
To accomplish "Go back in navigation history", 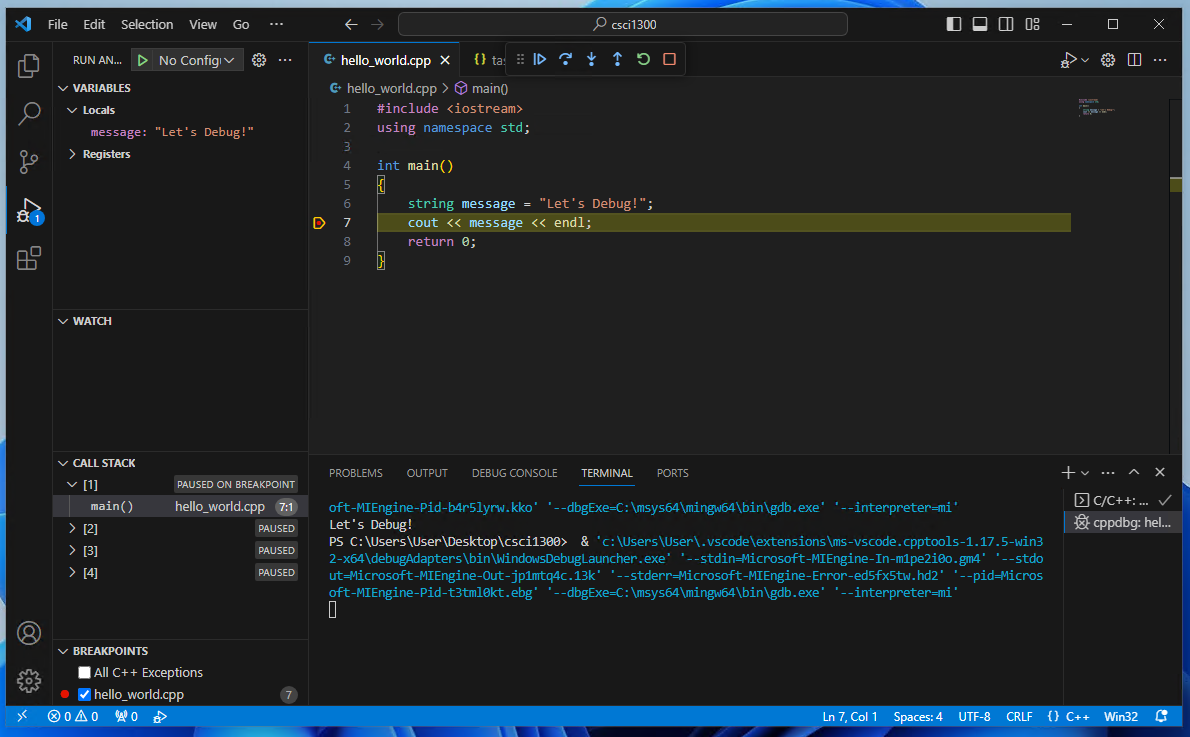I will pos(351,24).
